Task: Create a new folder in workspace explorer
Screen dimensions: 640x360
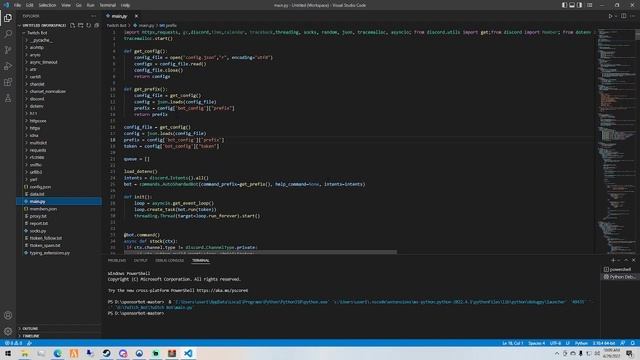Action: click(x=81, y=25)
